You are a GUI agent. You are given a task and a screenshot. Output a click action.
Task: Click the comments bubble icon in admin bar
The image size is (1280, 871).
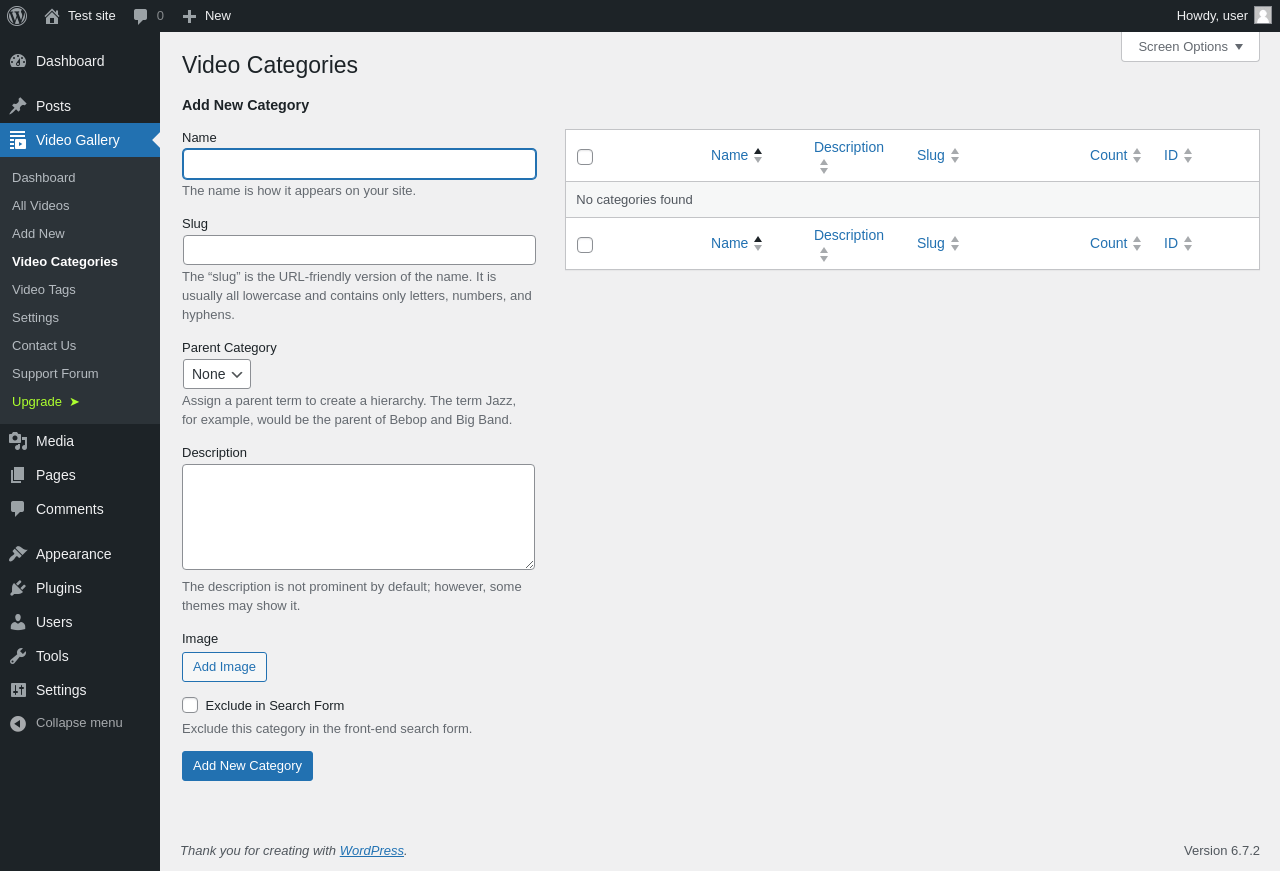pos(141,16)
